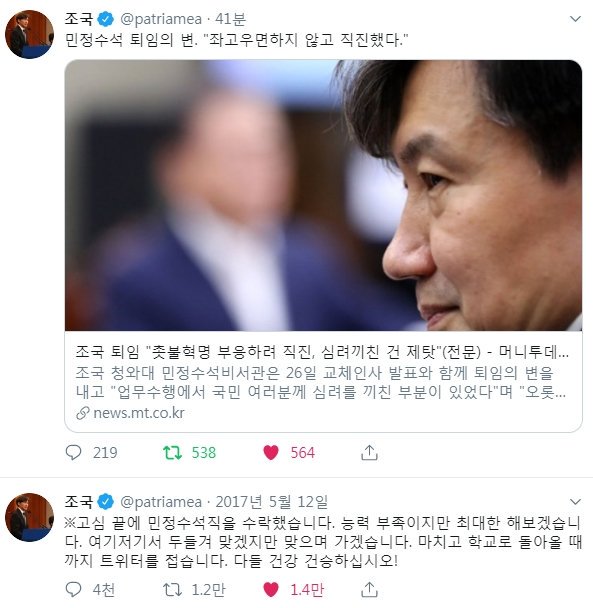
Task: Click the verified badge on the first tweet
Action: coord(105,19)
